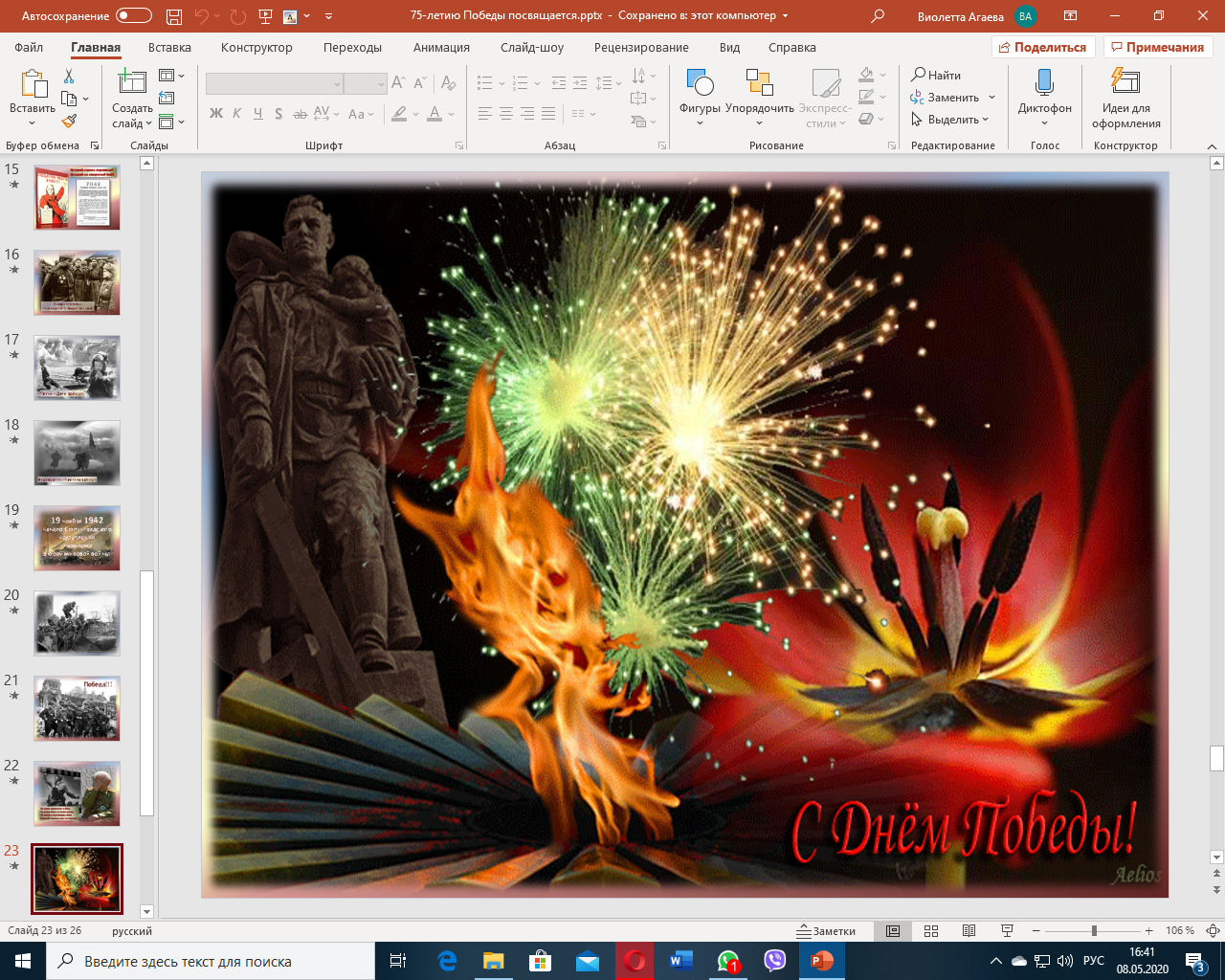
Task: Toggle Normal view button in status bar
Action: point(893,930)
